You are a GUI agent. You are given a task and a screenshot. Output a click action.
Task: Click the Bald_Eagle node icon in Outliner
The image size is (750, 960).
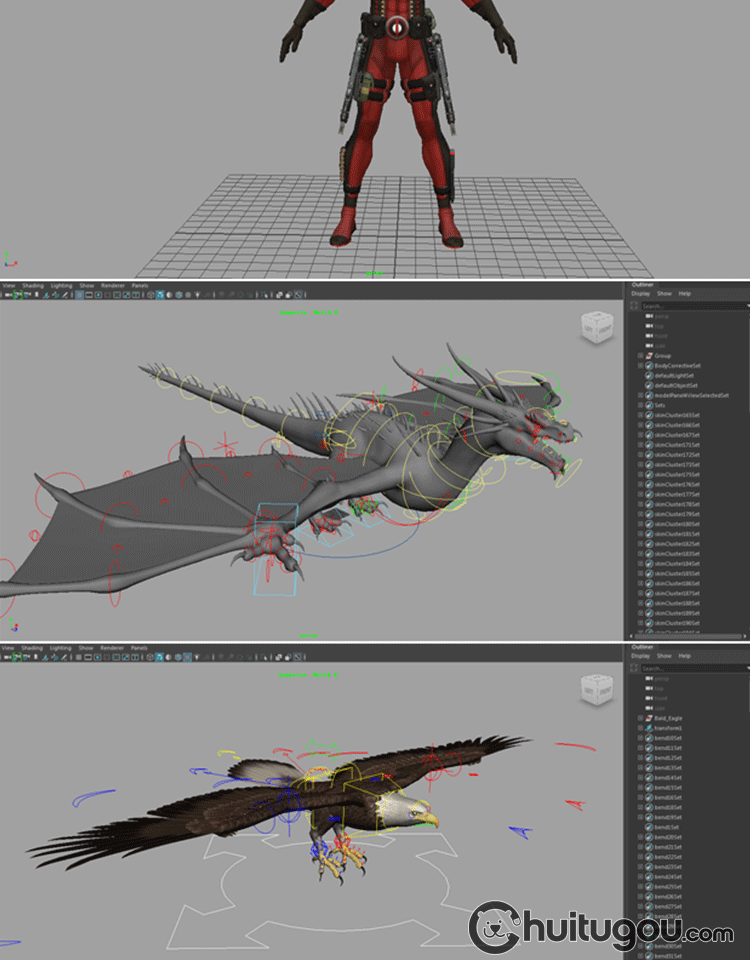click(x=648, y=718)
